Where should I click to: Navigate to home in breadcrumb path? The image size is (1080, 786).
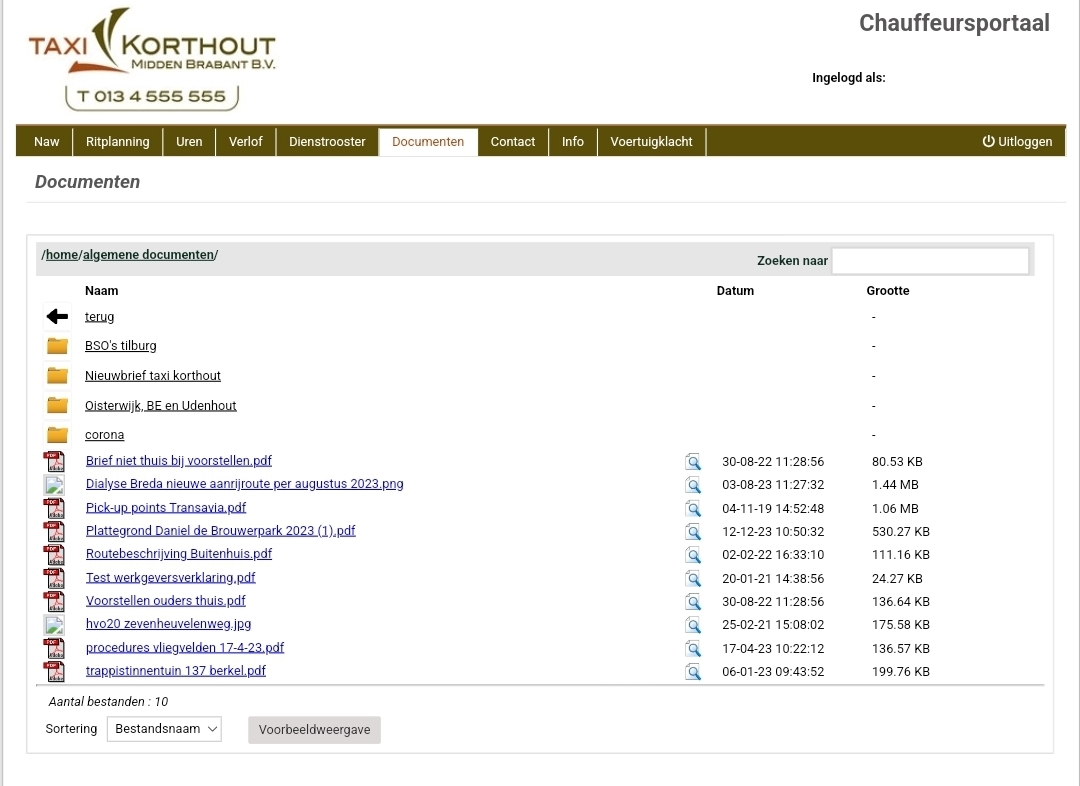(62, 255)
